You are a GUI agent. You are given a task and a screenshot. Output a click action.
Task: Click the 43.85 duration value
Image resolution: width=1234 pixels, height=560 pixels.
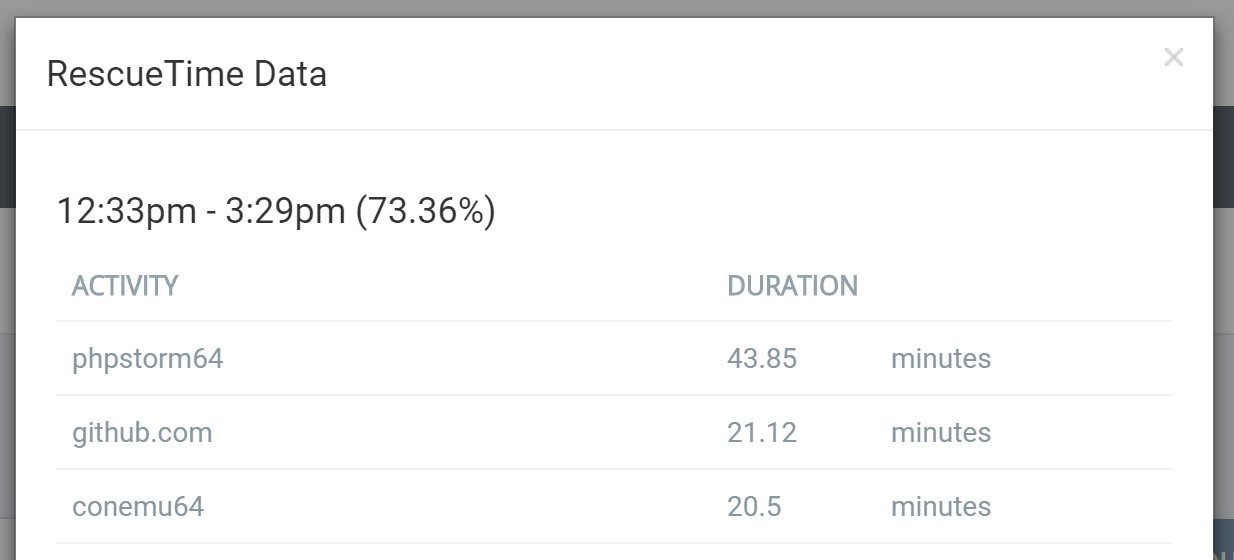(762, 359)
